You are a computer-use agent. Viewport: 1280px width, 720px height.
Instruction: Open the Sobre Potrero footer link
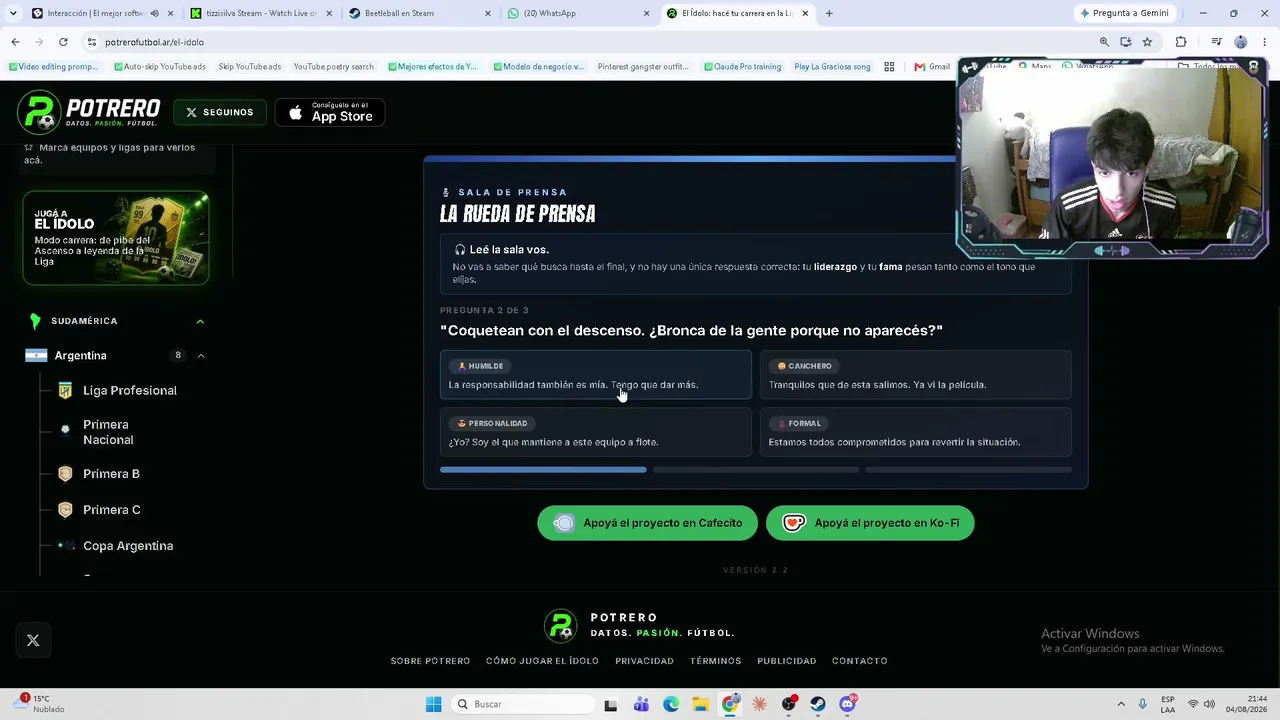coord(430,661)
